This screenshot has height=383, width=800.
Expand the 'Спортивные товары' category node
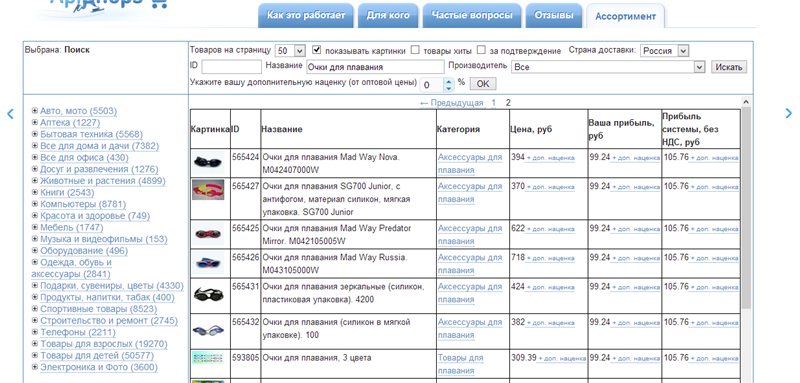coord(35,308)
